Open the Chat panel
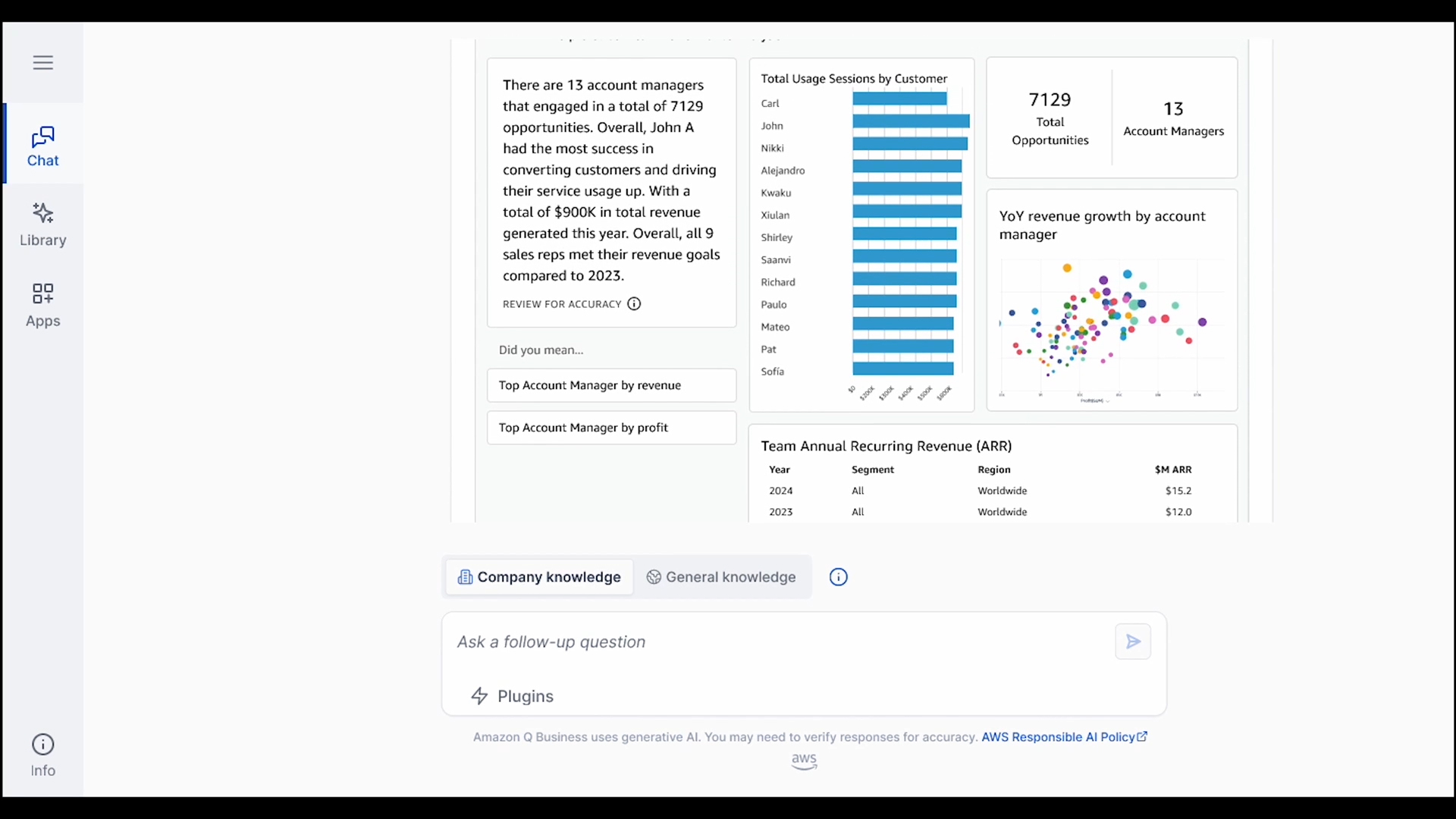Viewport: 1456px width, 819px height. pos(43,146)
